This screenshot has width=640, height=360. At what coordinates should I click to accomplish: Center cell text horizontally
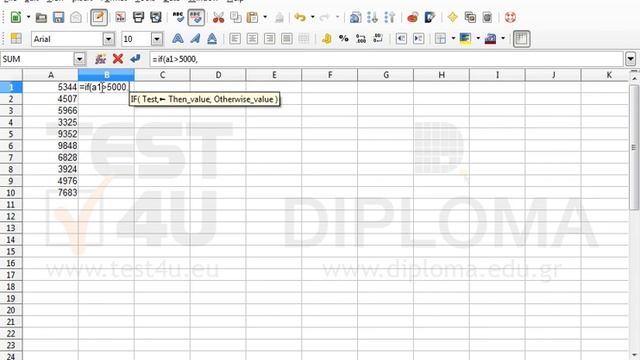(252, 39)
